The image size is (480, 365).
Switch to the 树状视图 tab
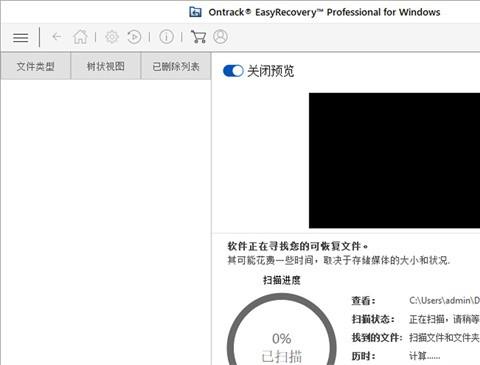pyautogui.click(x=106, y=66)
